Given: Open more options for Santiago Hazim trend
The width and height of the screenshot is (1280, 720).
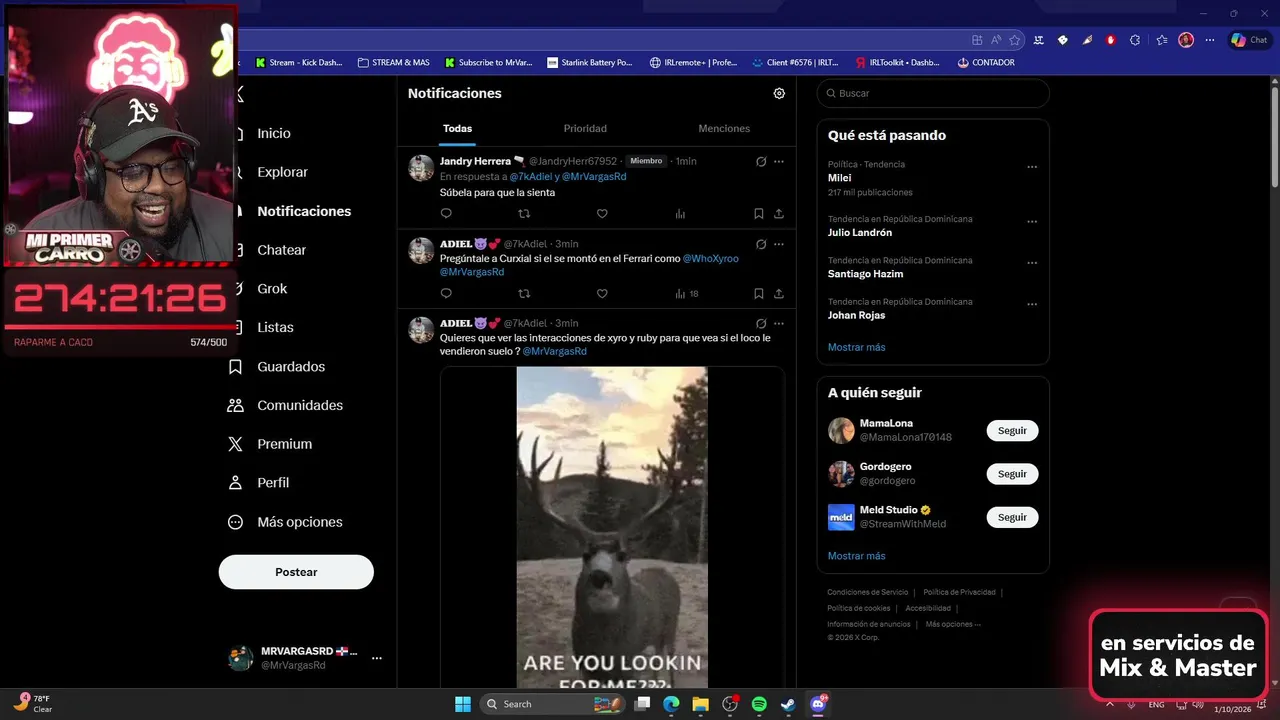Looking at the screenshot, I should (x=1032, y=263).
